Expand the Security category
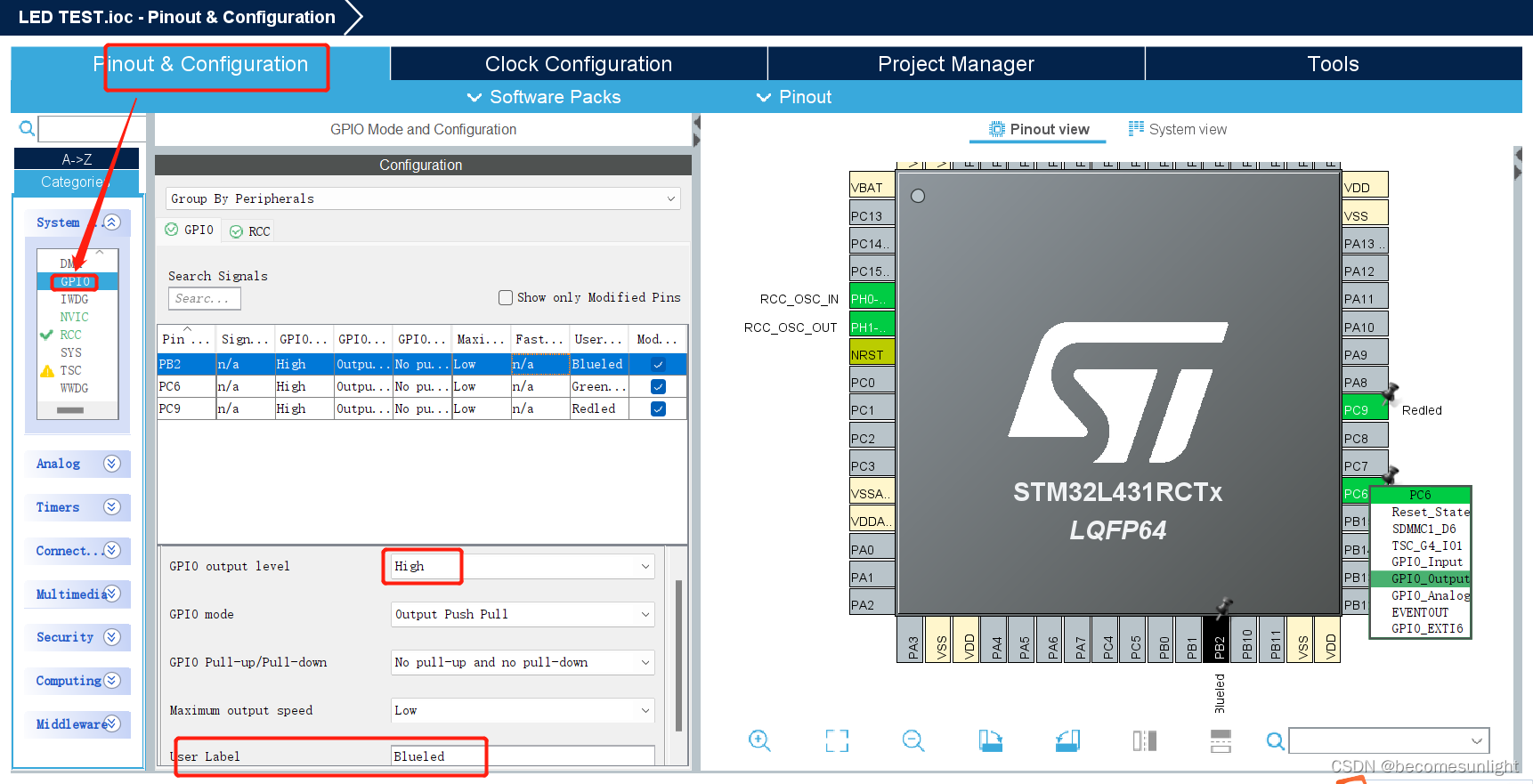The height and width of the screenshot is (784, 1533). 111,636
